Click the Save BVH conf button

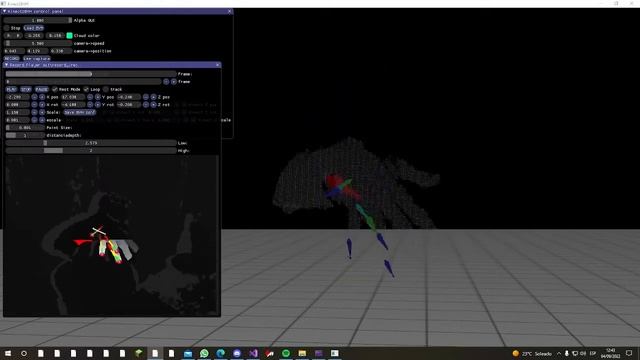(x=80, y=112)
